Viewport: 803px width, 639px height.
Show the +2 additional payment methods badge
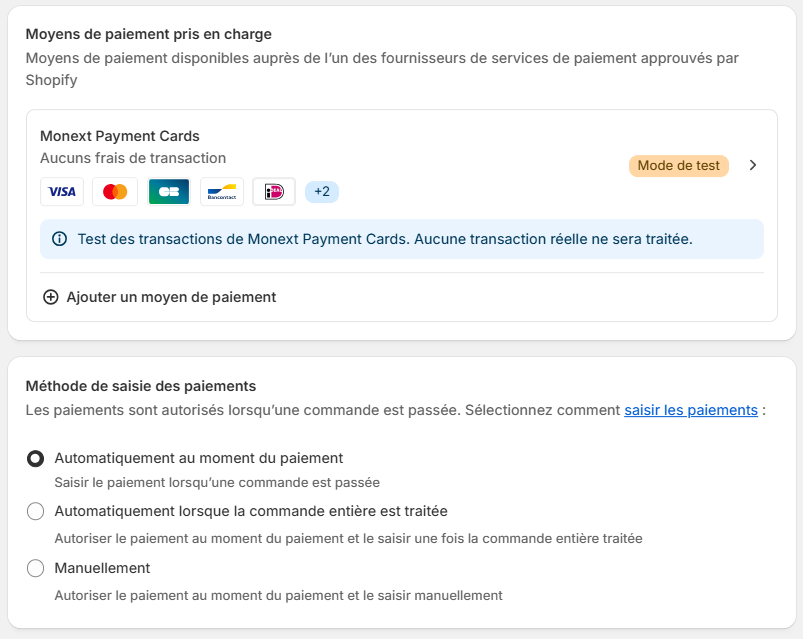click(x=322, y=191)
